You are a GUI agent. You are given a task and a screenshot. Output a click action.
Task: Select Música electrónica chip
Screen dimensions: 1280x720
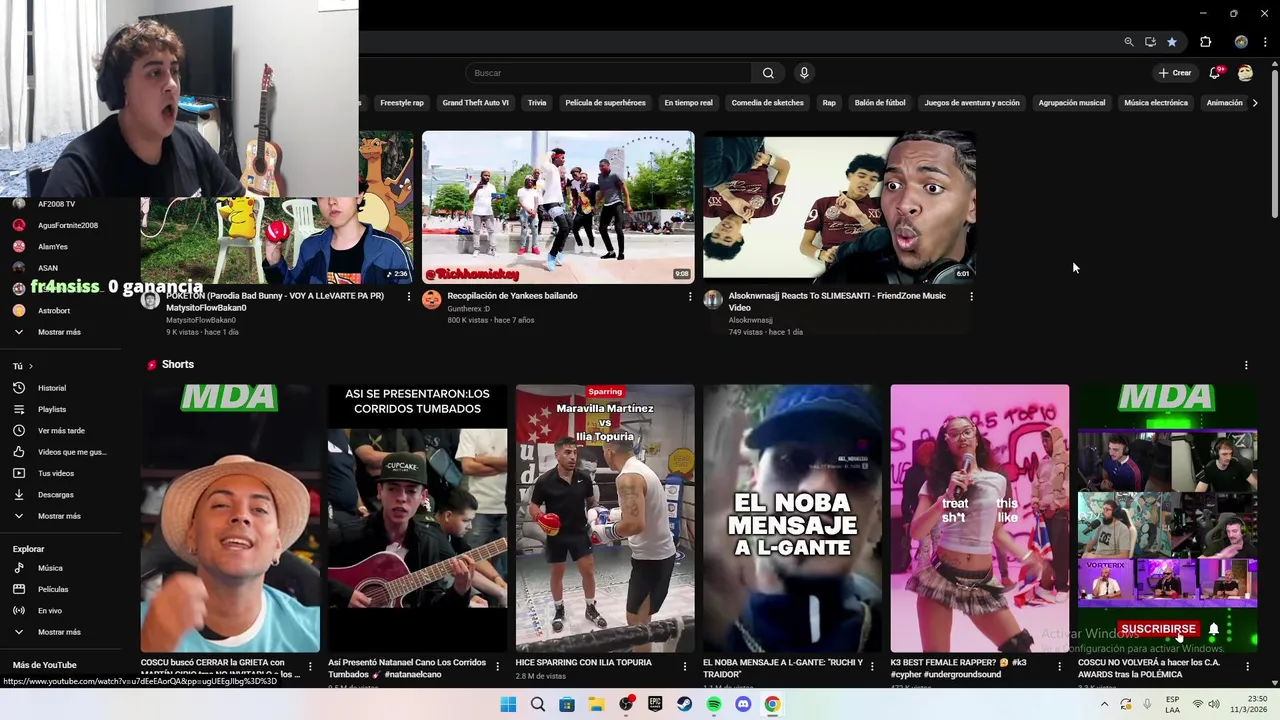pos(1155,103)
